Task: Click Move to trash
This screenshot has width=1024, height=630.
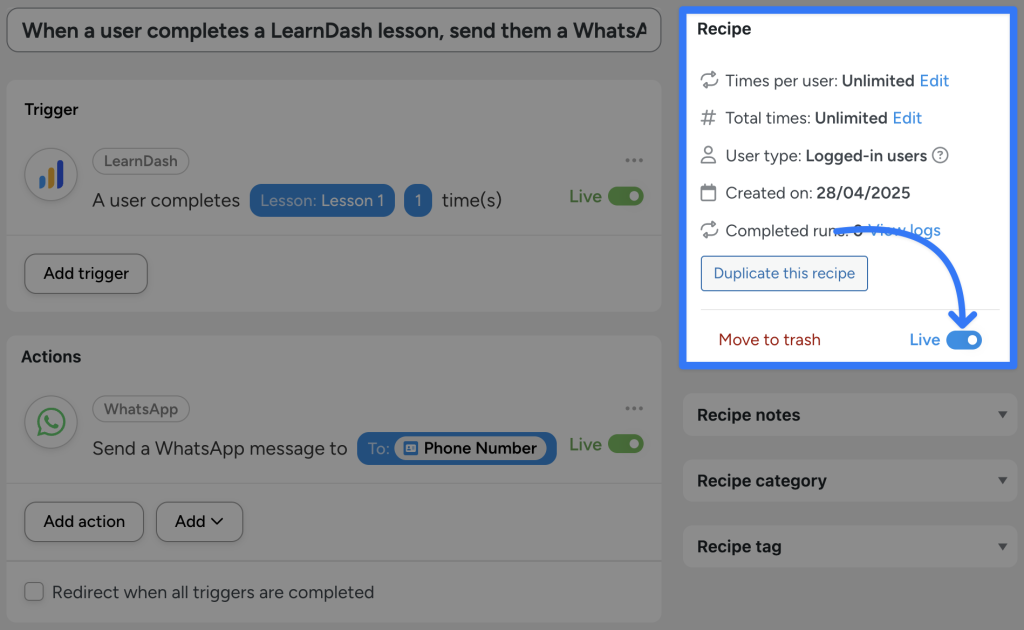Action: (x=769, y=339)
